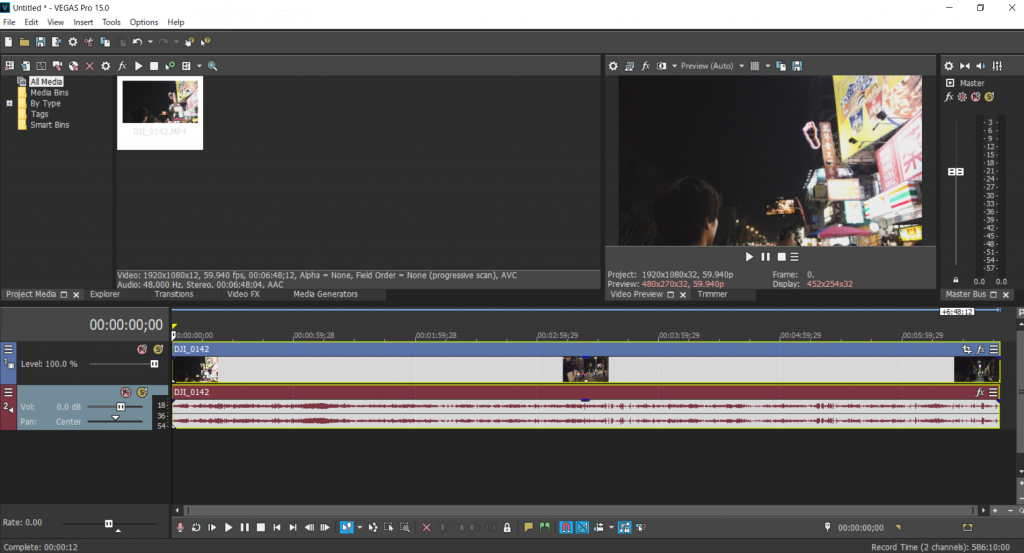Adjust the Master bus volume fader
The image size is (1024, 553).
955,172
